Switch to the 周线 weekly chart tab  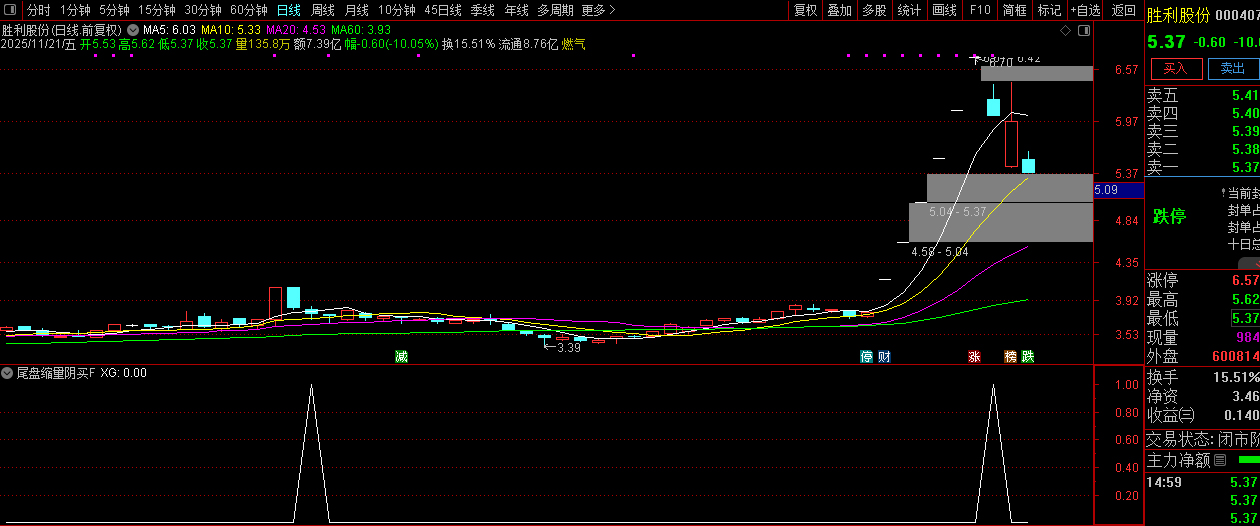tap(322, 10)
